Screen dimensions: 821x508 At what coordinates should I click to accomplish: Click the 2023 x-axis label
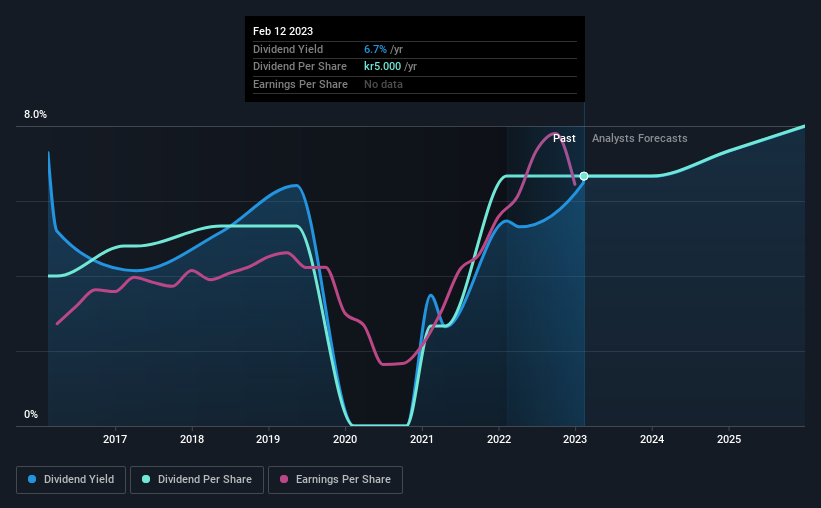pos(575,439)
